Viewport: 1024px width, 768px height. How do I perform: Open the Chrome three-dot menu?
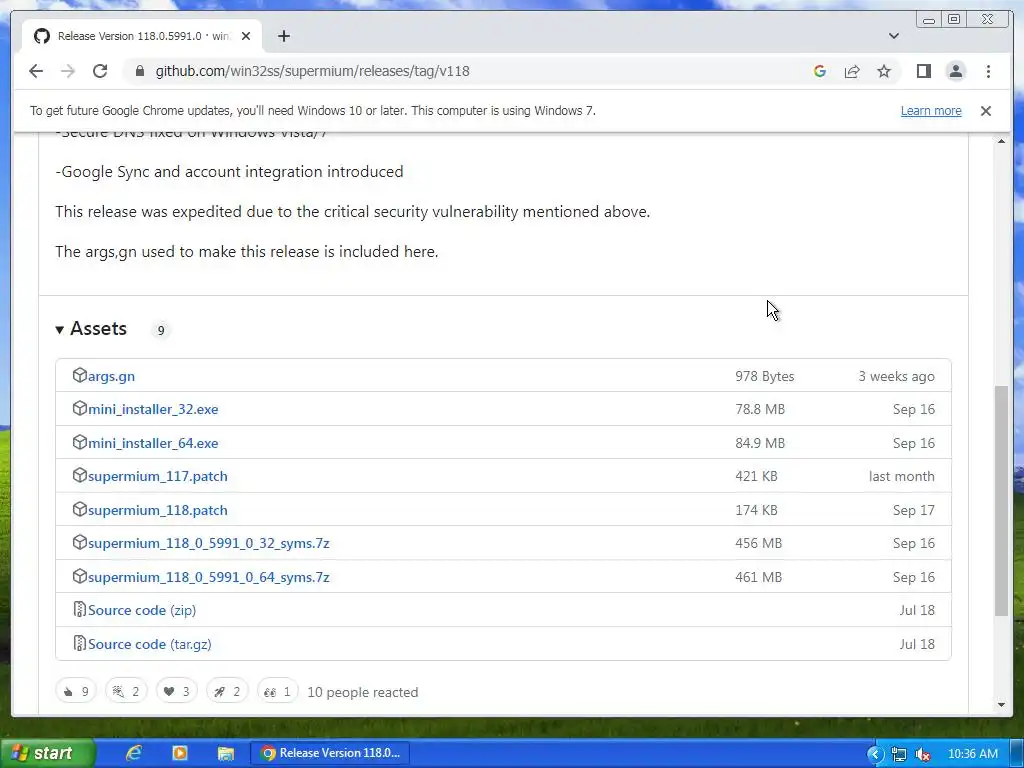click(x=988, y=71)
